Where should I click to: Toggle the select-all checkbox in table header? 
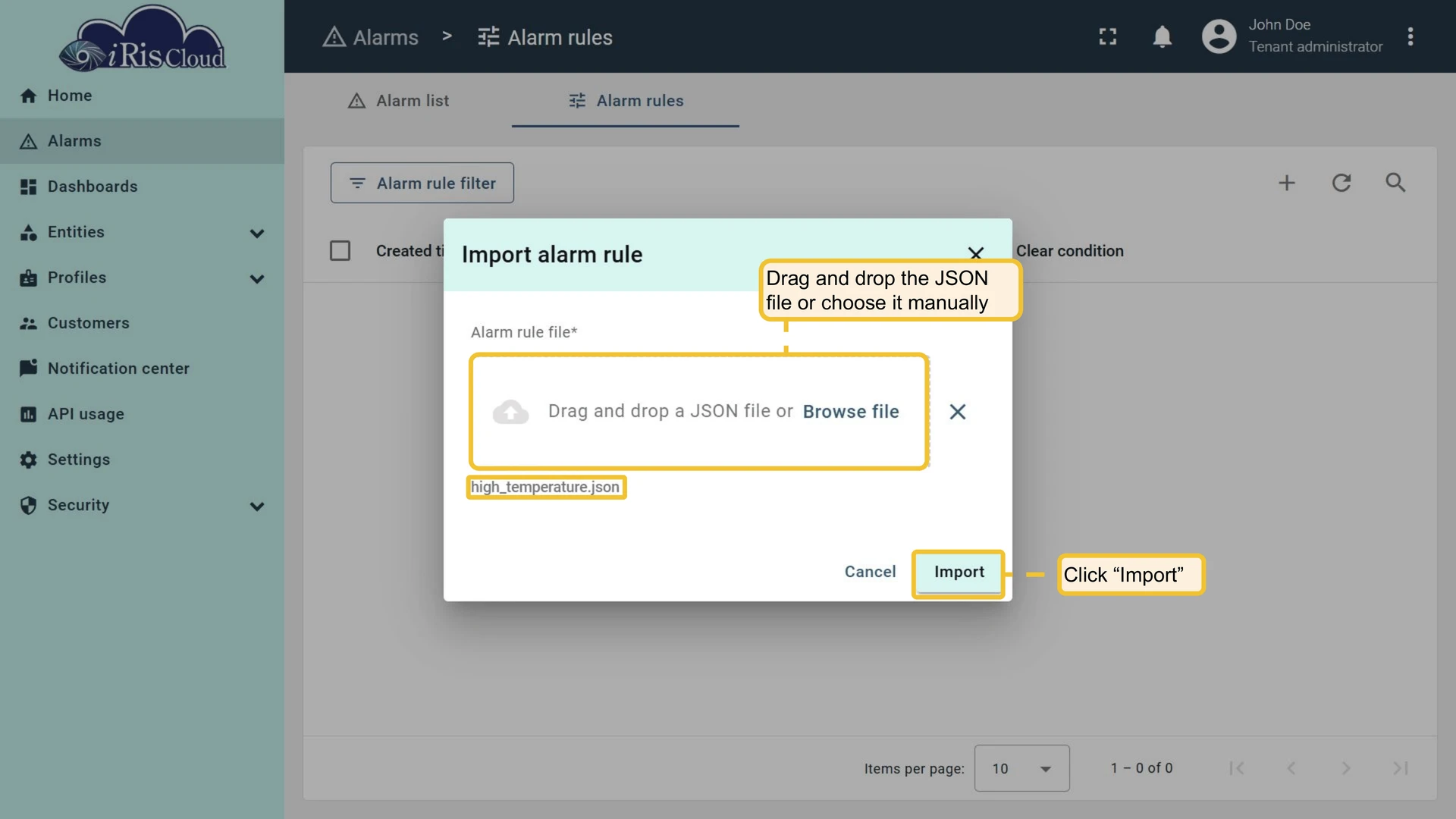click(340, 250)
